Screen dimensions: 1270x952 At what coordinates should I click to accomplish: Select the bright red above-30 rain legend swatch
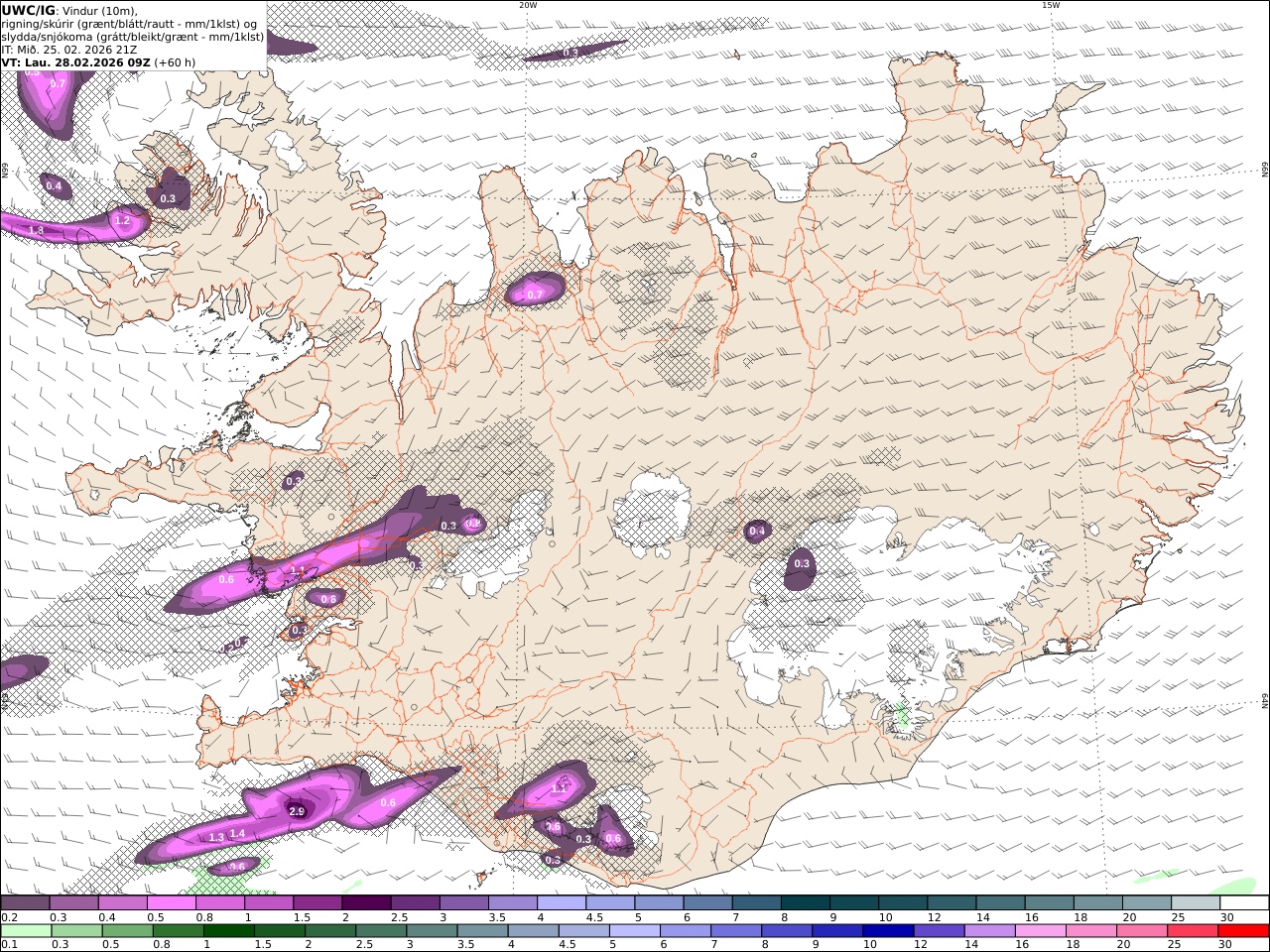(1242, 931)
